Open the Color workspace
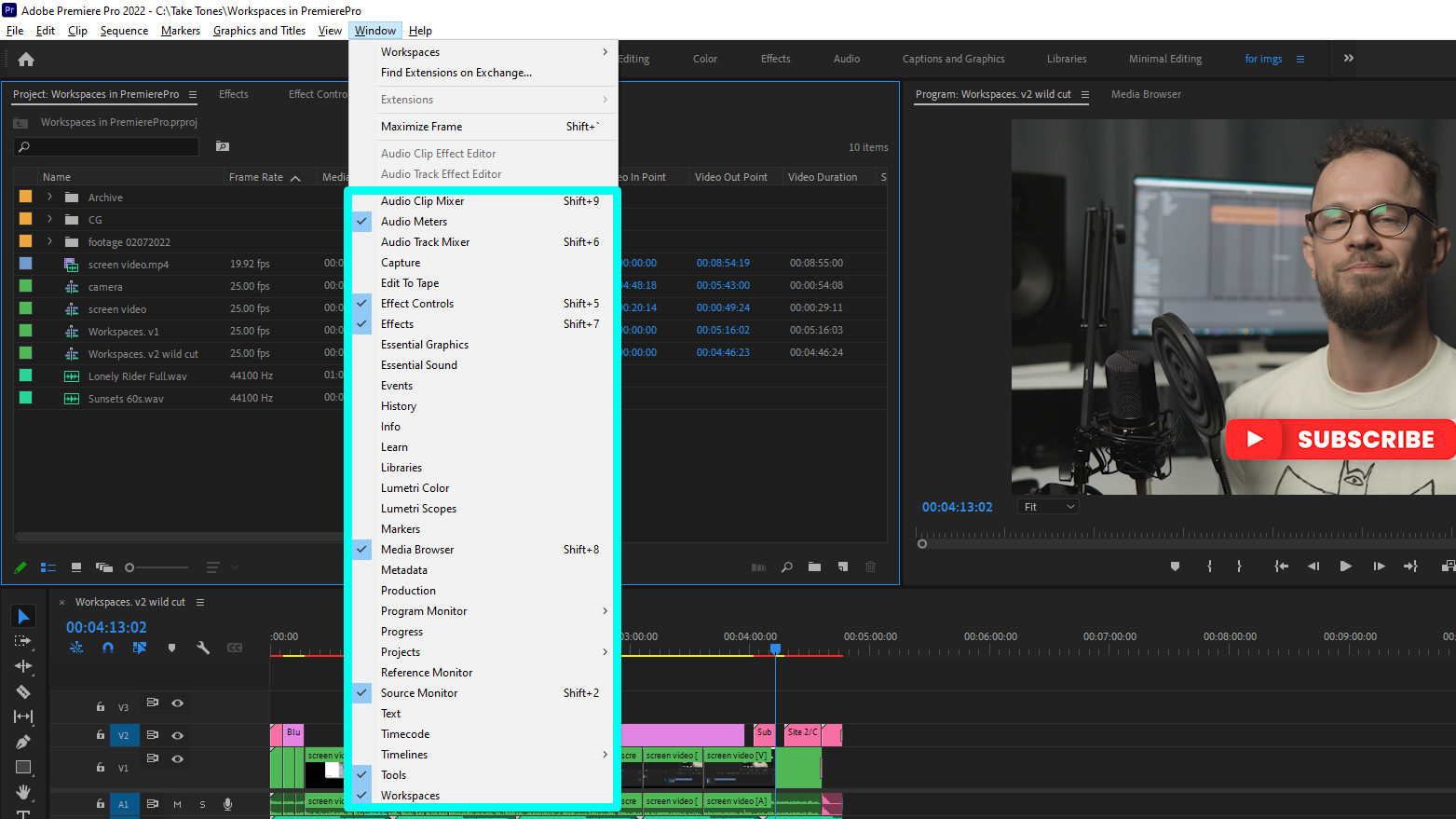Image resolution: width=1456 pixels, height=819 pixels. pyautogui.click(x=704, y=59)
